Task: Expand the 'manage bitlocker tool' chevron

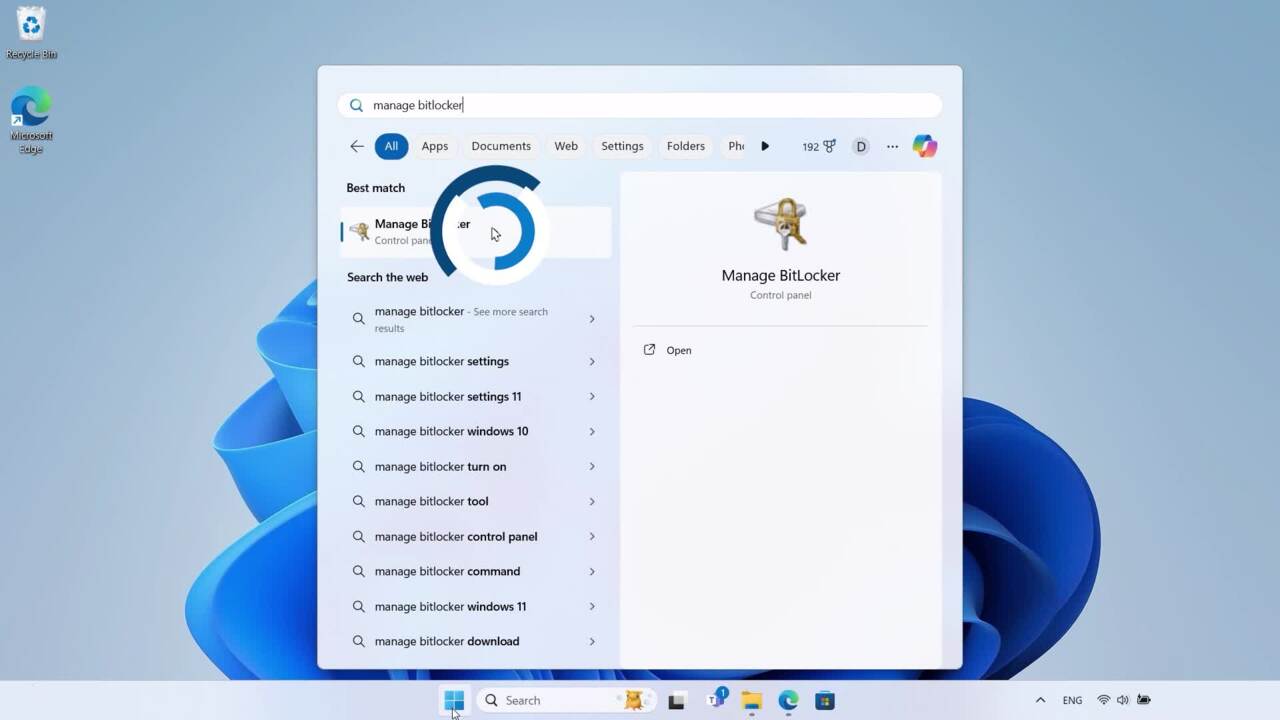Action: click(592, 501)
